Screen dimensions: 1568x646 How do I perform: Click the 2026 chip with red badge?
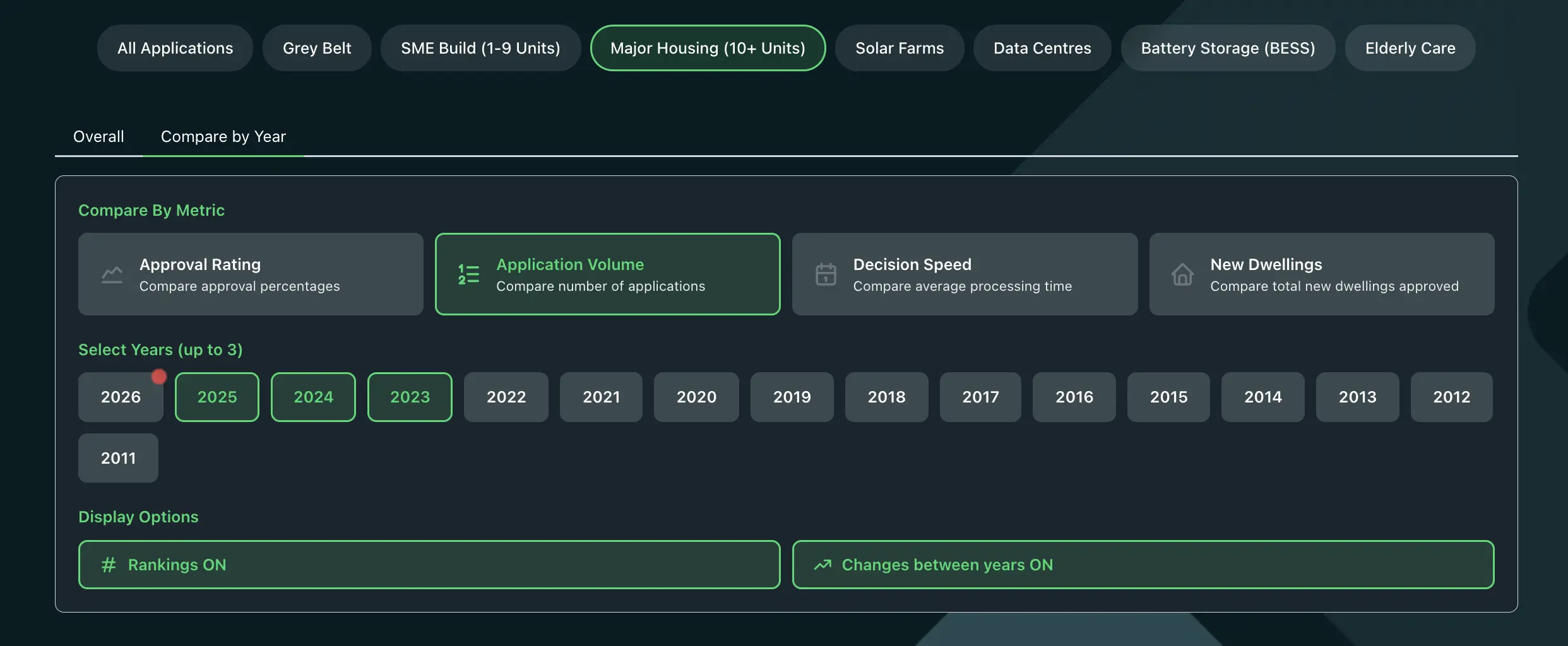(x=120, y=397)
